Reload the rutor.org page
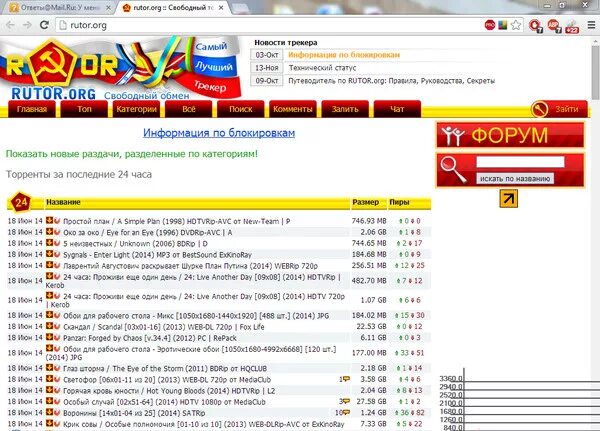Viewport: 600px width, 431px height. click(x=44, y=25)
